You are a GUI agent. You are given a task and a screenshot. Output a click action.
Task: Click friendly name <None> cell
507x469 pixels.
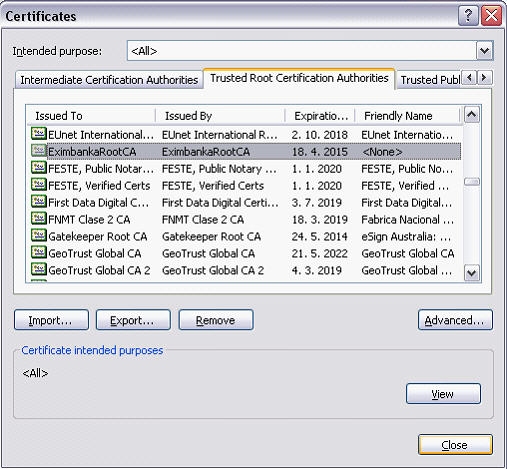coord(382,152)
